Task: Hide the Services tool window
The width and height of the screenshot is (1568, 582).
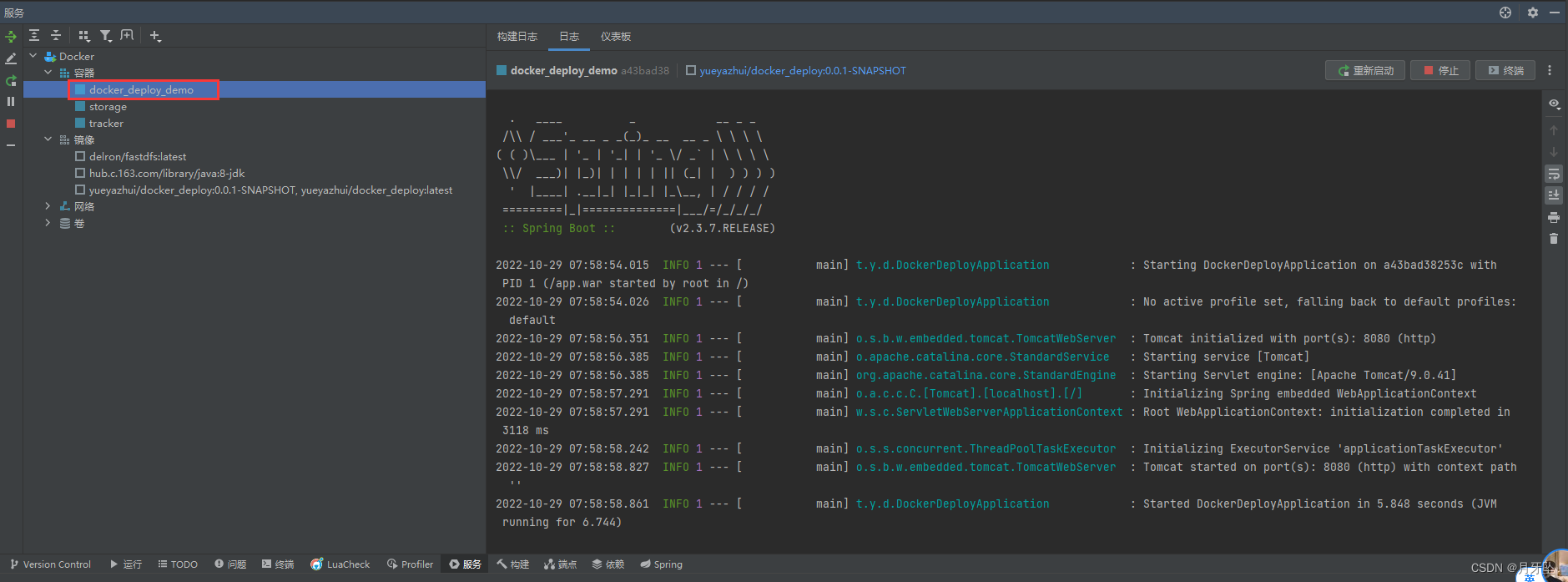Action: click(x=1555, y=13)
